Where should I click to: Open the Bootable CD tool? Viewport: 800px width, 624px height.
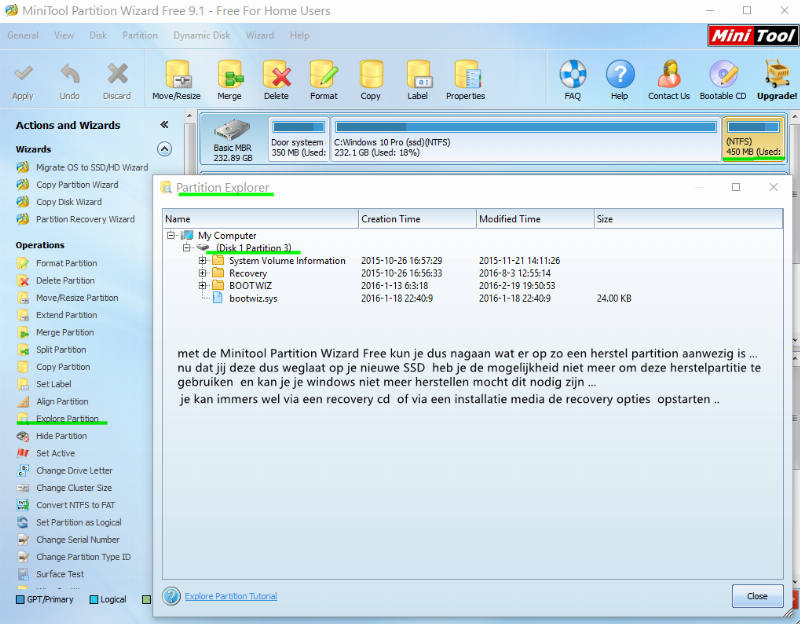coord(723,74)
